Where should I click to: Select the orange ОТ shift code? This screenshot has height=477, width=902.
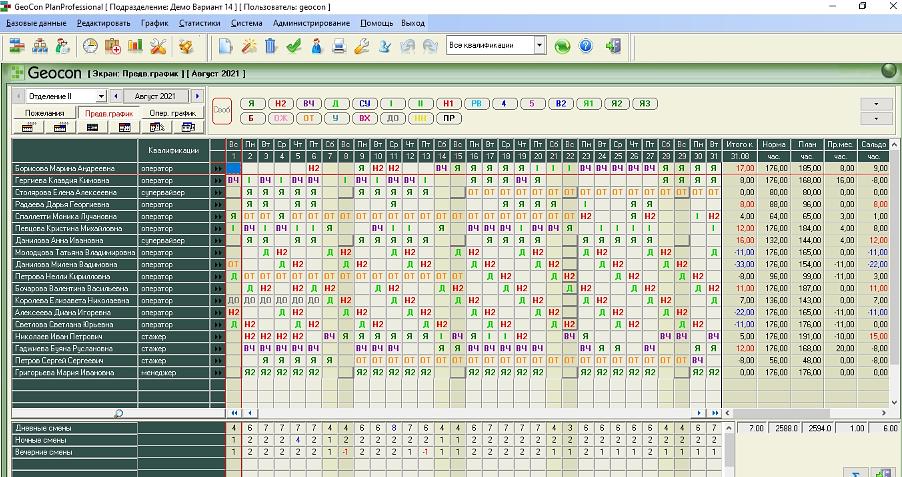coord(308,118)
